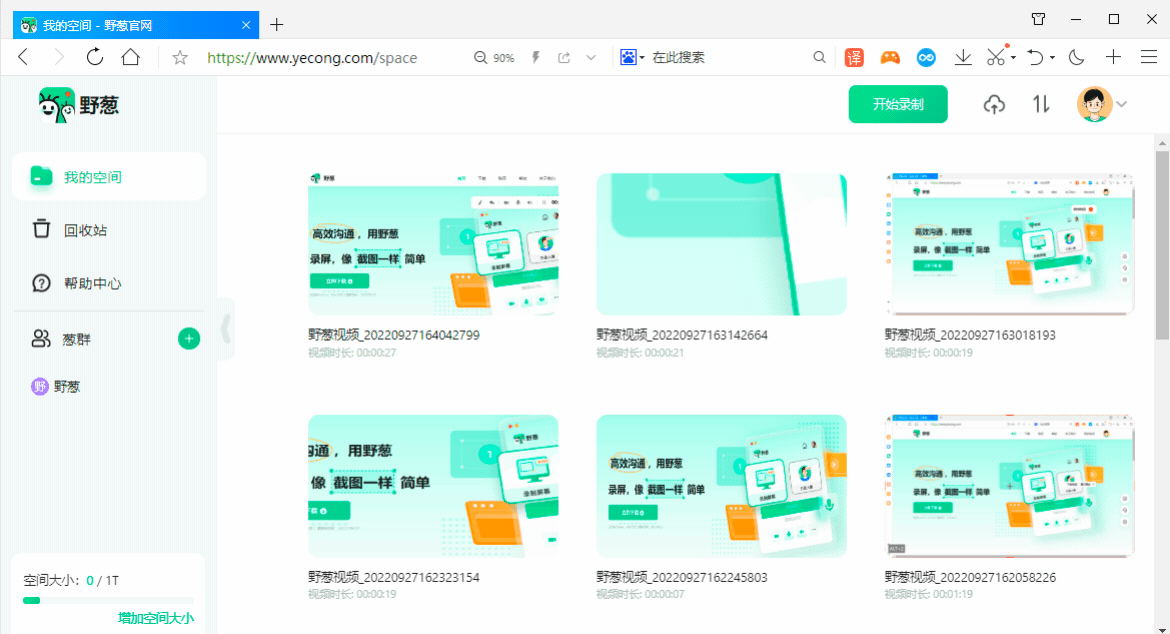The height and width of the screenshot is (634, 1170).
Task: Click the 野葱 logo in sidebar
Action: [79, 105]
